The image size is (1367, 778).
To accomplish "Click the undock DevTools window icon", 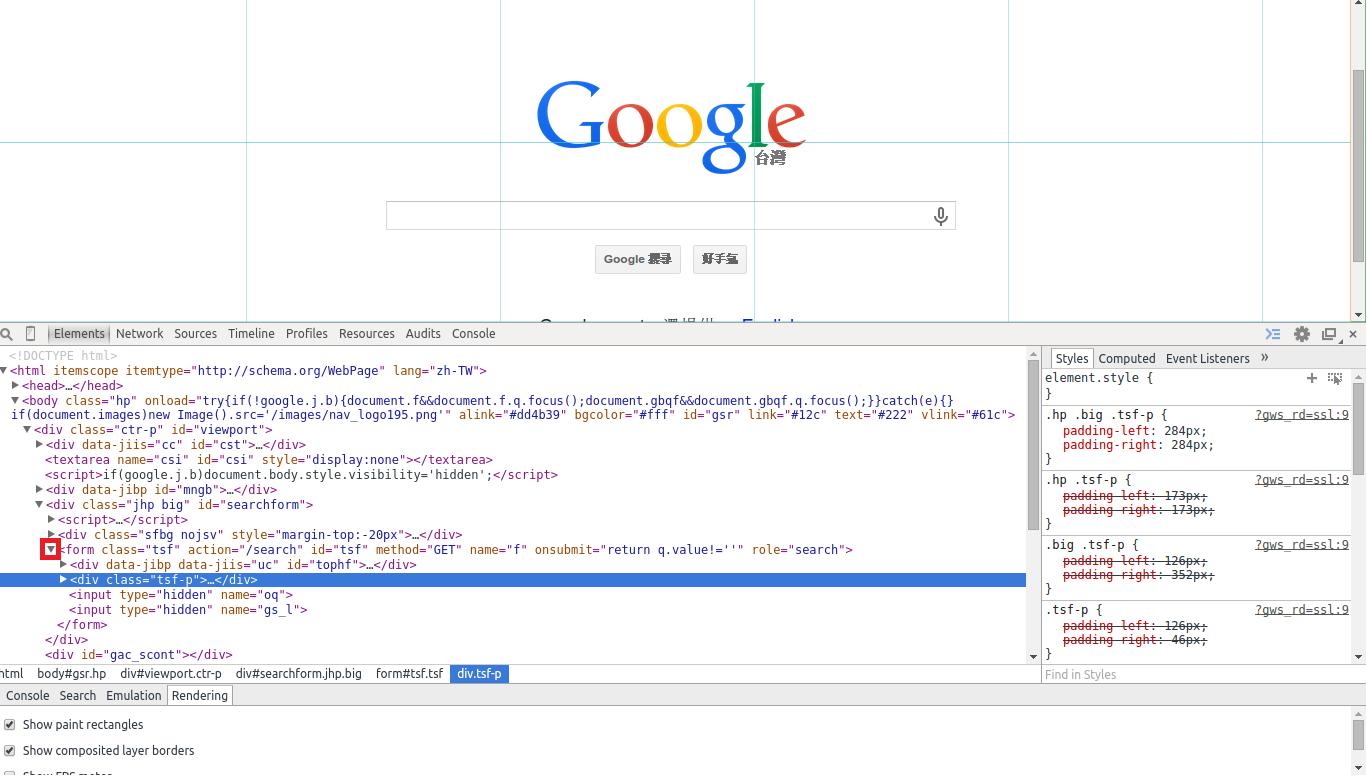I will pyautogui.click(x=1329, y=334).
